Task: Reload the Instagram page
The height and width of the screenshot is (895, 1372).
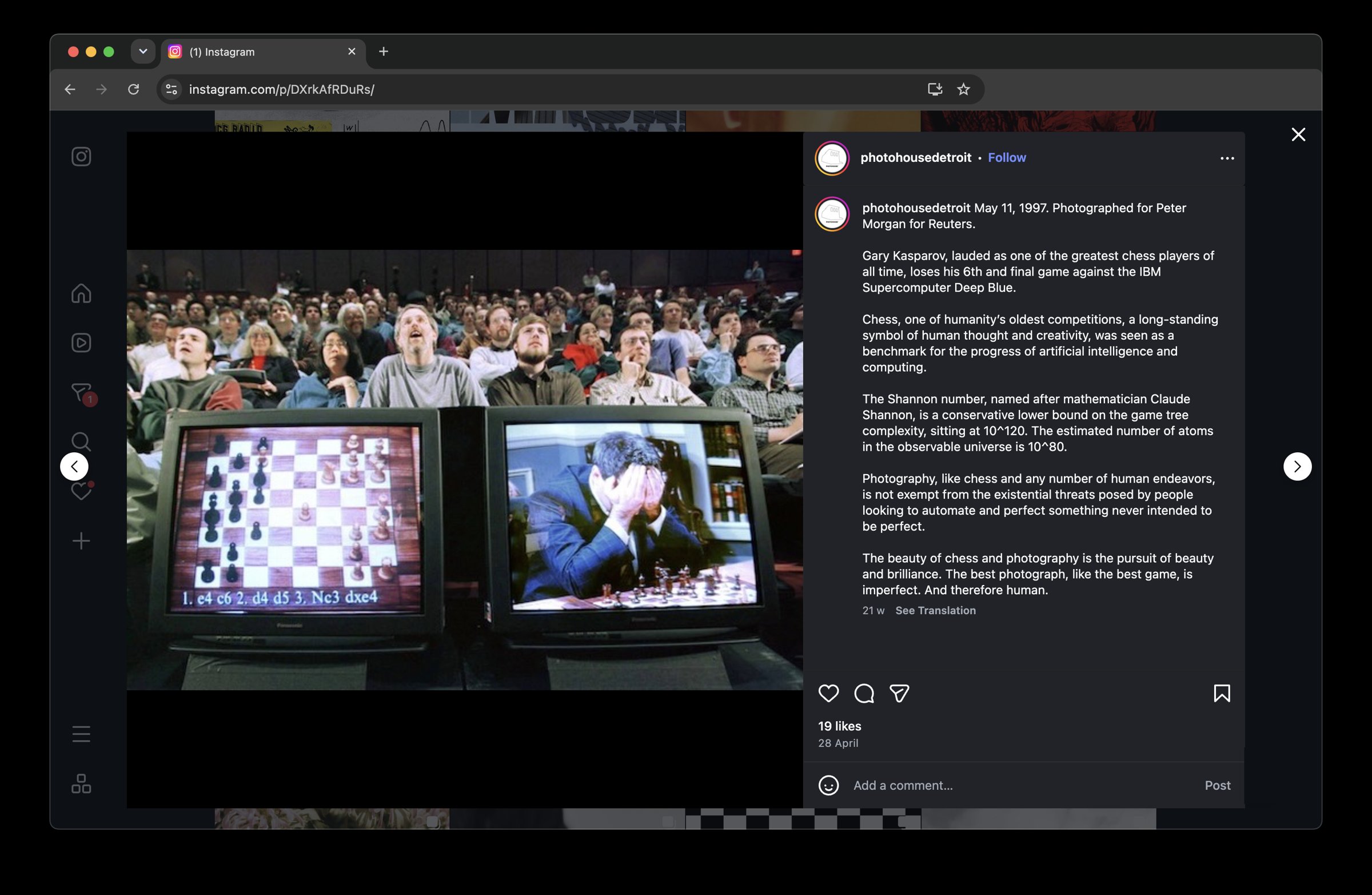Action: pos(133,89)
